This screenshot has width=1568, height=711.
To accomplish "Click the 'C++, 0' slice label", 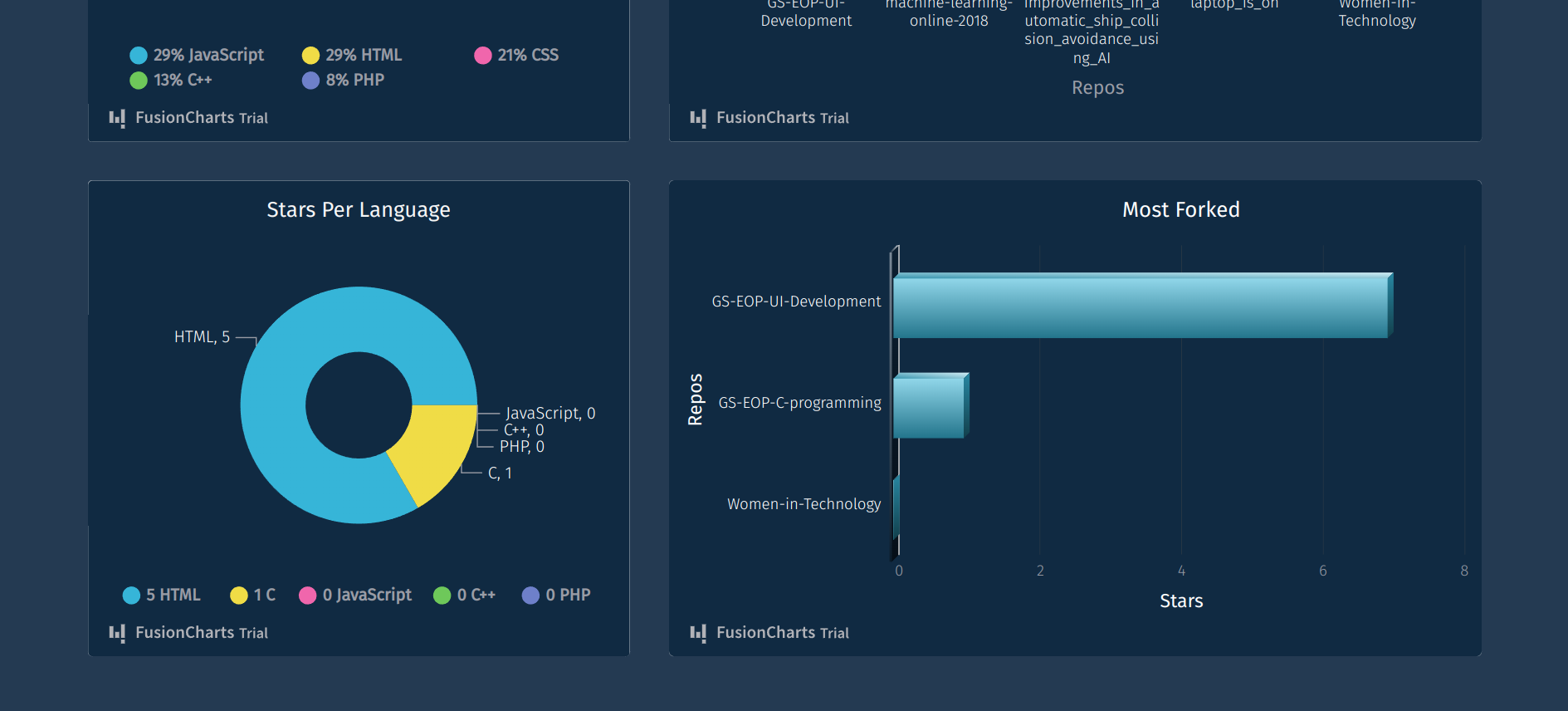I will 524,430.
